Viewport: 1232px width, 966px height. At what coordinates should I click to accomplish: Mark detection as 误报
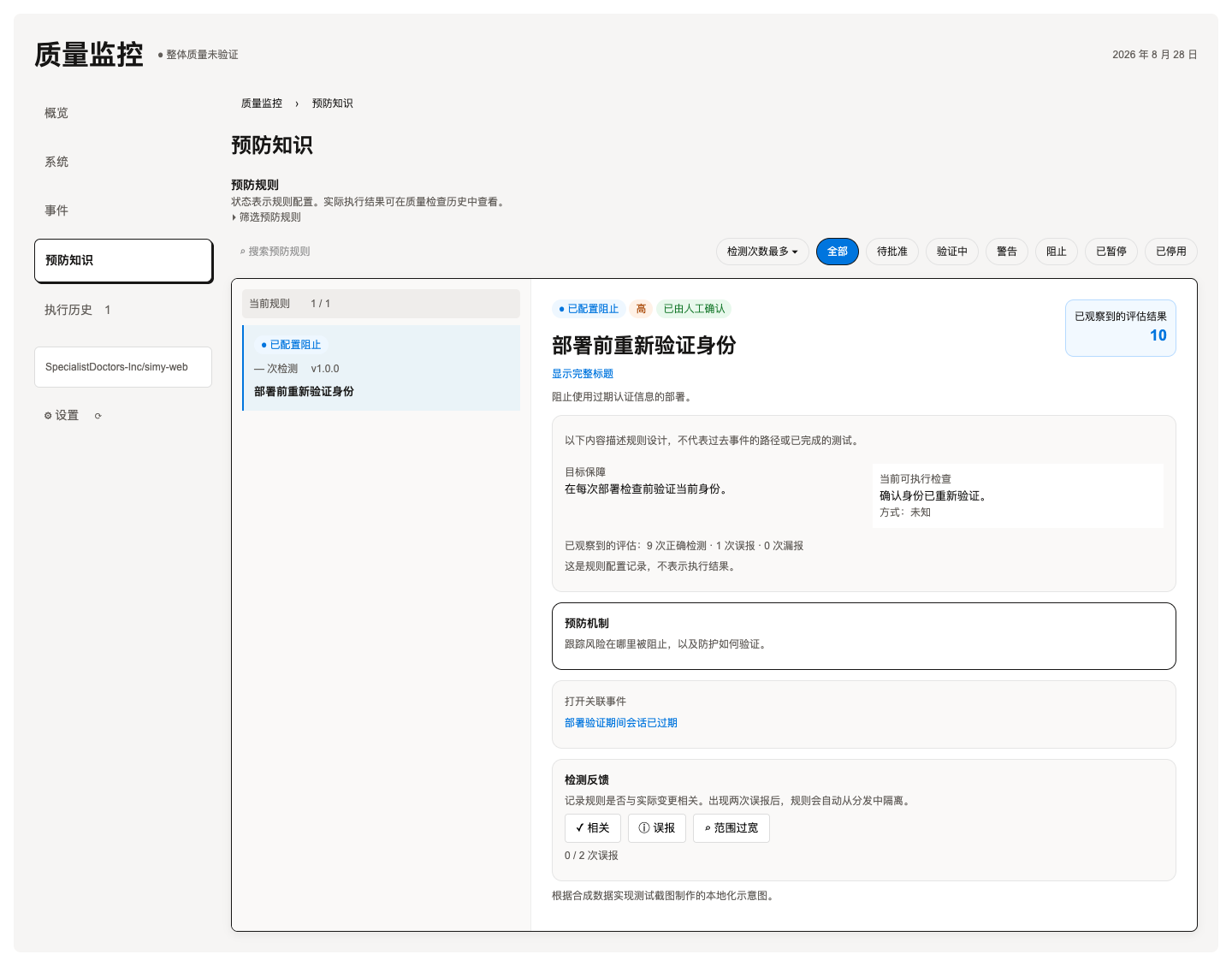click(x=657, y=828)
